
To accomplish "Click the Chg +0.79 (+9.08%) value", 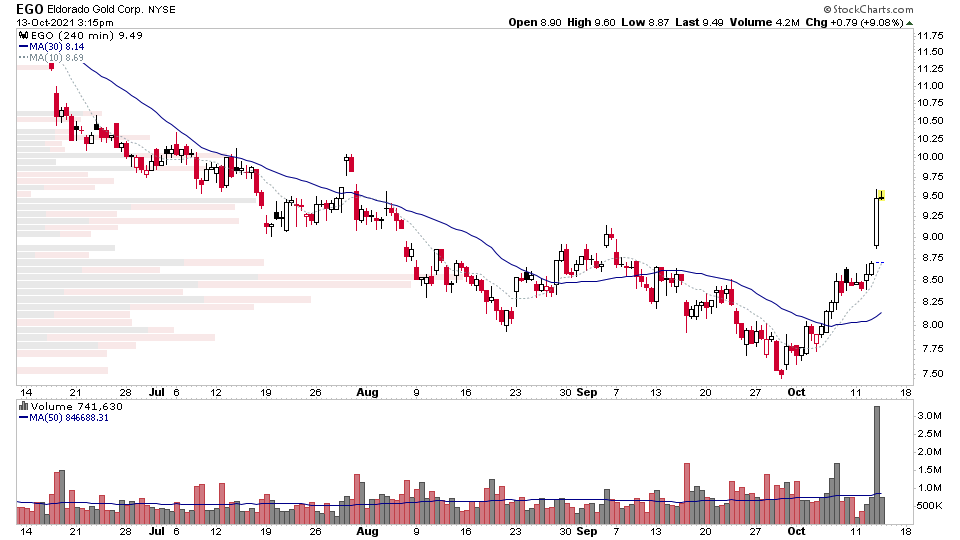I will click(x=854, y=23).
